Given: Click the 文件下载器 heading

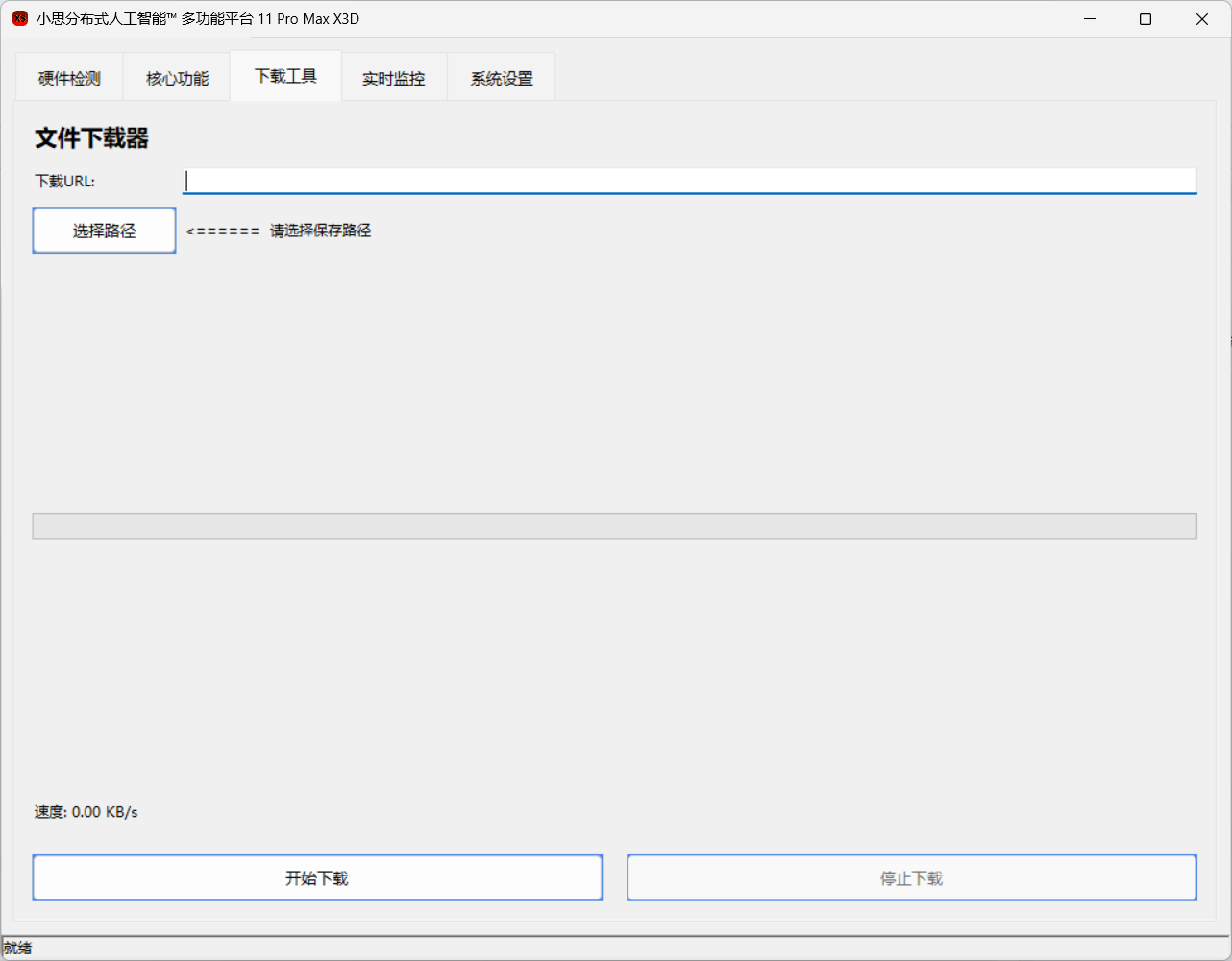Looking at the screenshot, I should [92, 138].
